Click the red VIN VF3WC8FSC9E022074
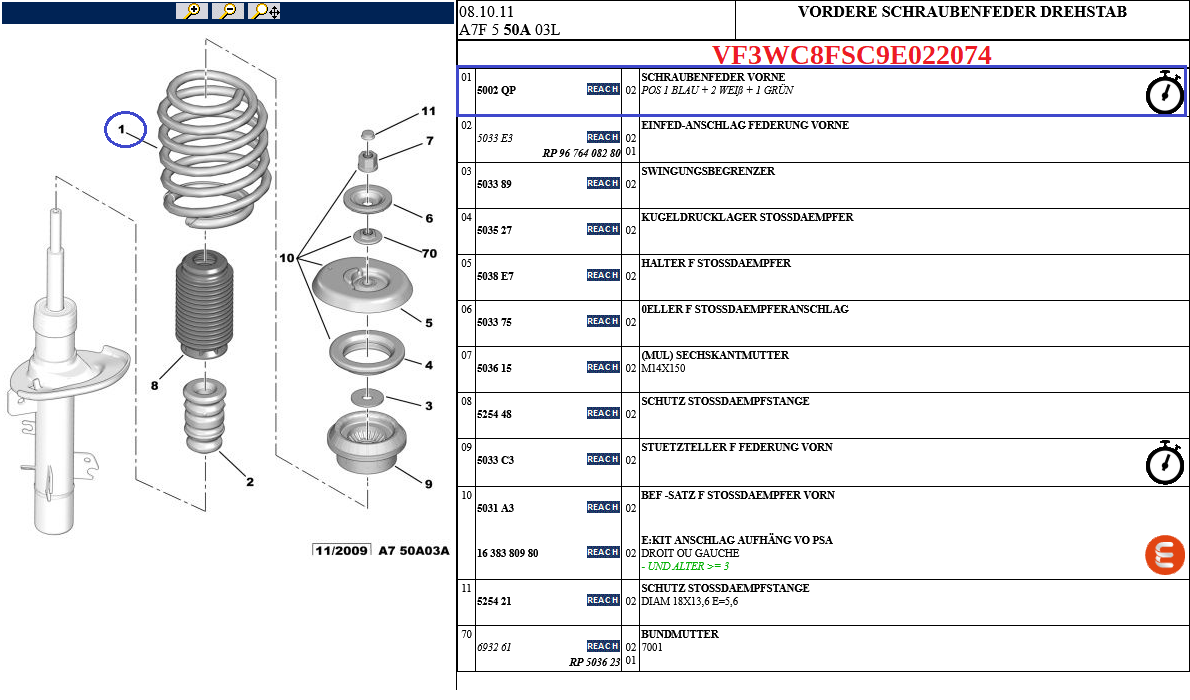The width and height of the screenshot is (1190, 700). coord(851,55)
